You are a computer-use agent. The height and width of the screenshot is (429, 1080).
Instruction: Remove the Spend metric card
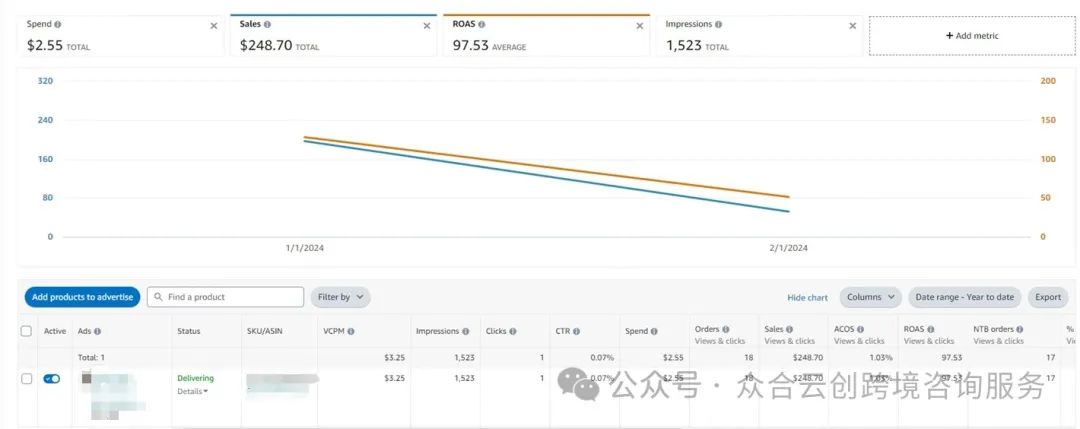tap(213, 26)
